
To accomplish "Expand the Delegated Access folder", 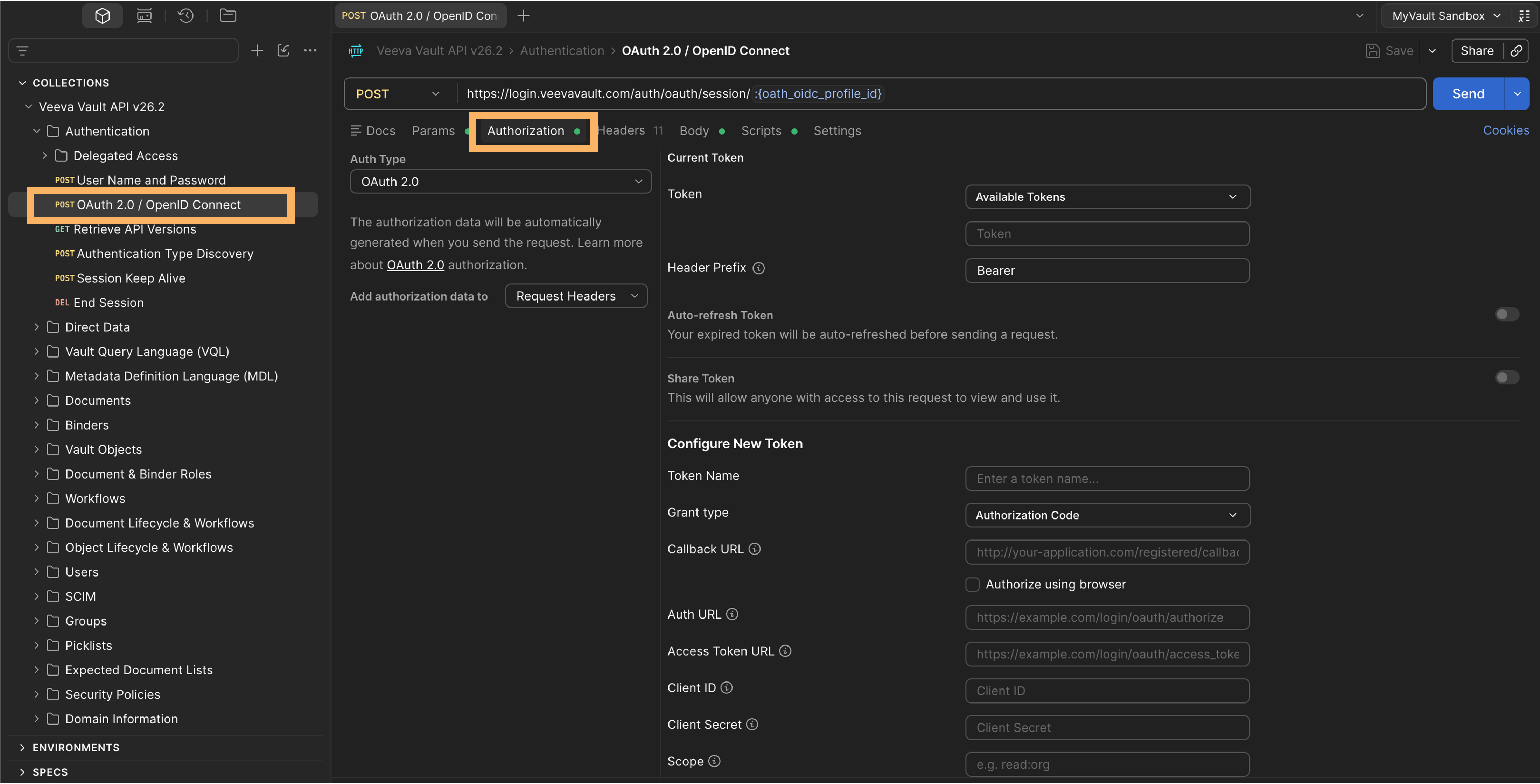I will click(x=45, y=156).
